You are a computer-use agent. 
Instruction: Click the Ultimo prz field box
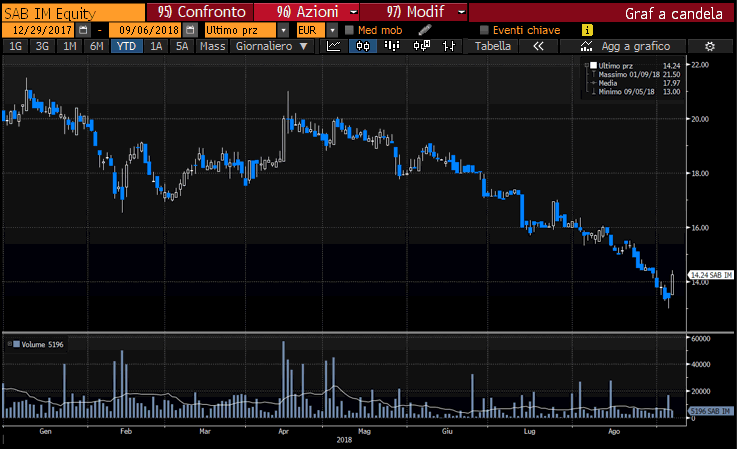coord(241,30)
